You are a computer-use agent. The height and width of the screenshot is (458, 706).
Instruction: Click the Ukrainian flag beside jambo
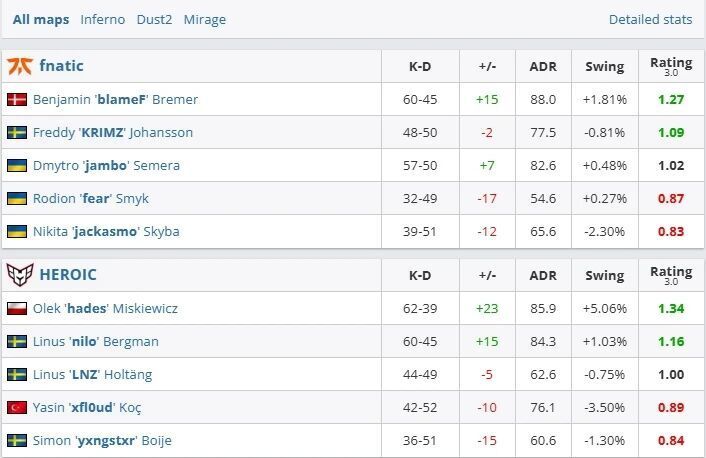(17, 166)
